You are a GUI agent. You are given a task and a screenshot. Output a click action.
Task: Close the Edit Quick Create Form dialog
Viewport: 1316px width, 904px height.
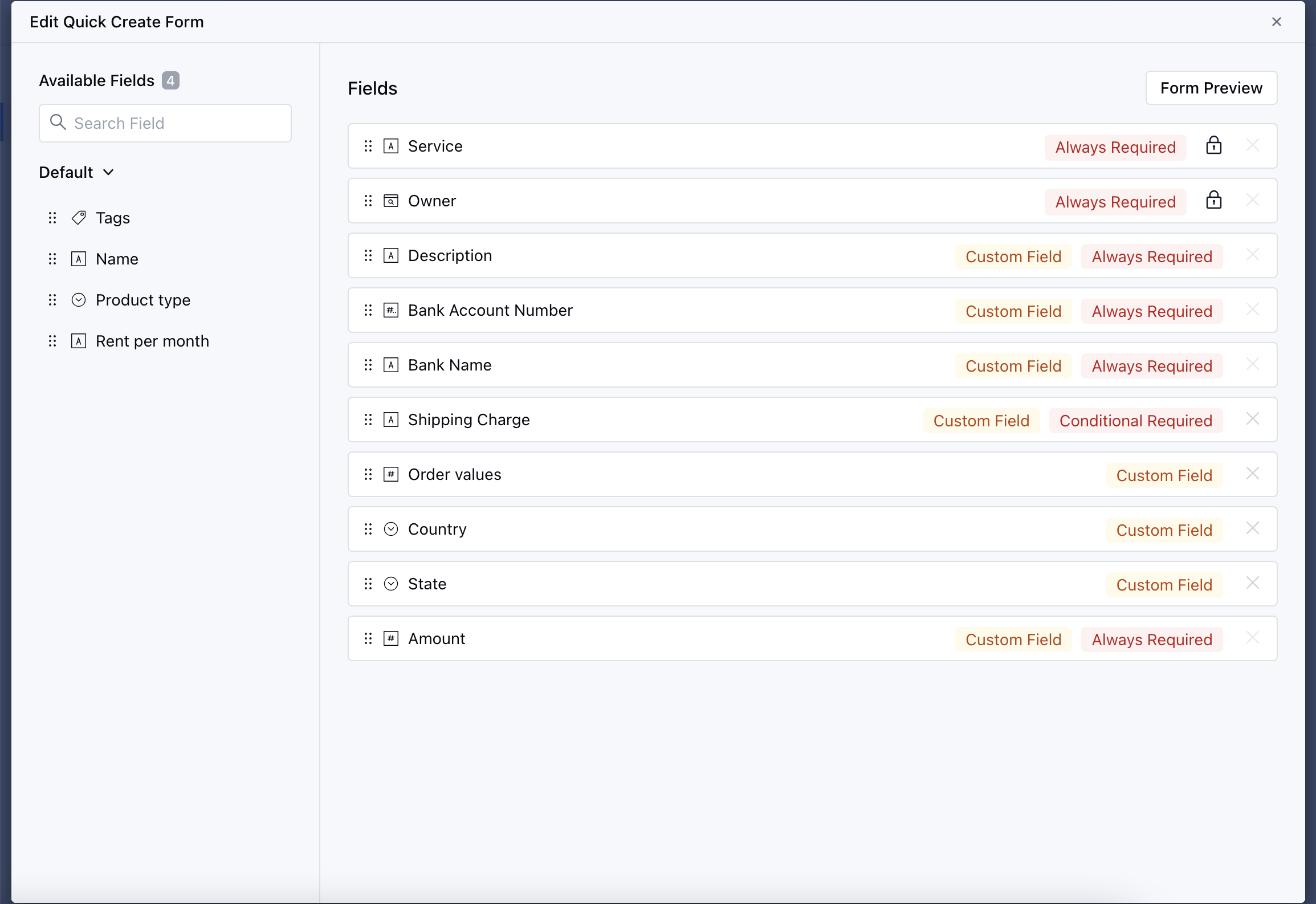pyautogui.click(x=1276, y=22)
